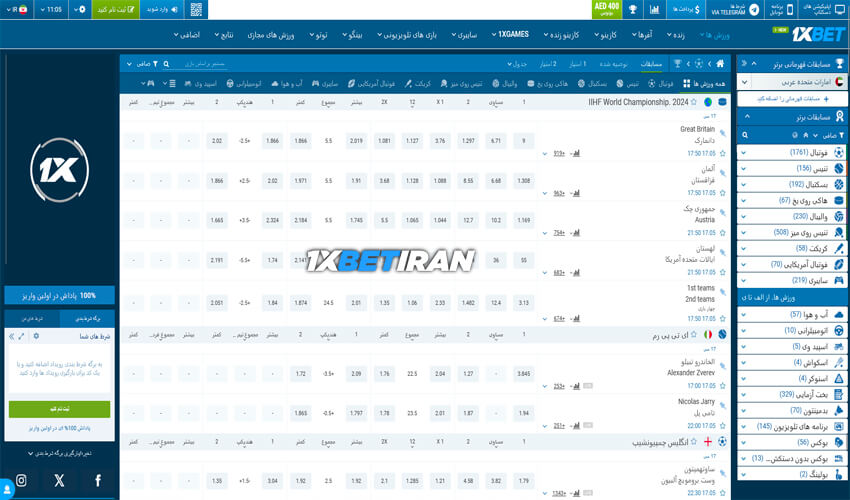
Task: Favorite the 22:30 ساوتهمپتون match star
Action: click(723, 492)
